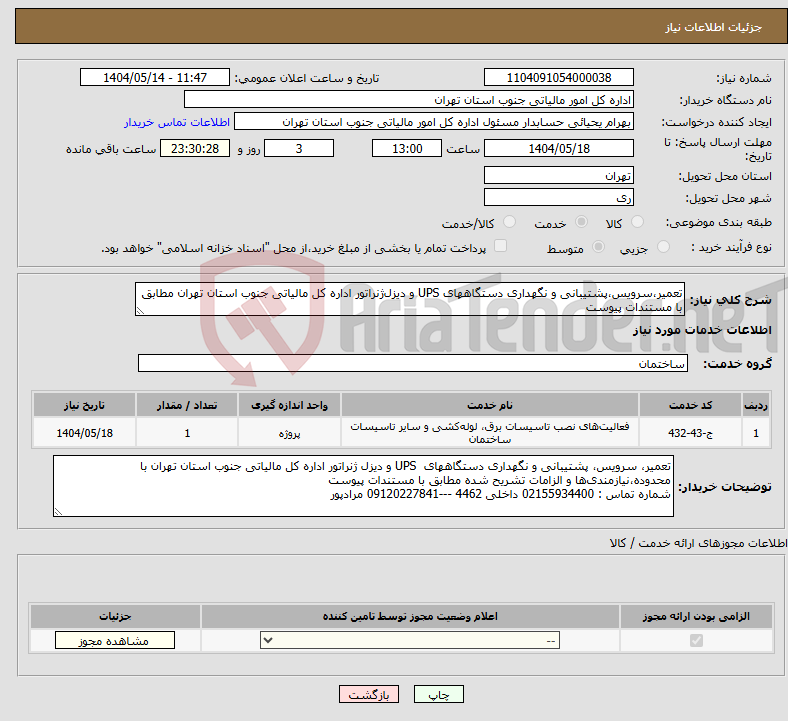This screenshot has width=788, height=721.
Task: Expand the اعلام وضعیت مجوز dropdown
Action: (x=410, y=640)
